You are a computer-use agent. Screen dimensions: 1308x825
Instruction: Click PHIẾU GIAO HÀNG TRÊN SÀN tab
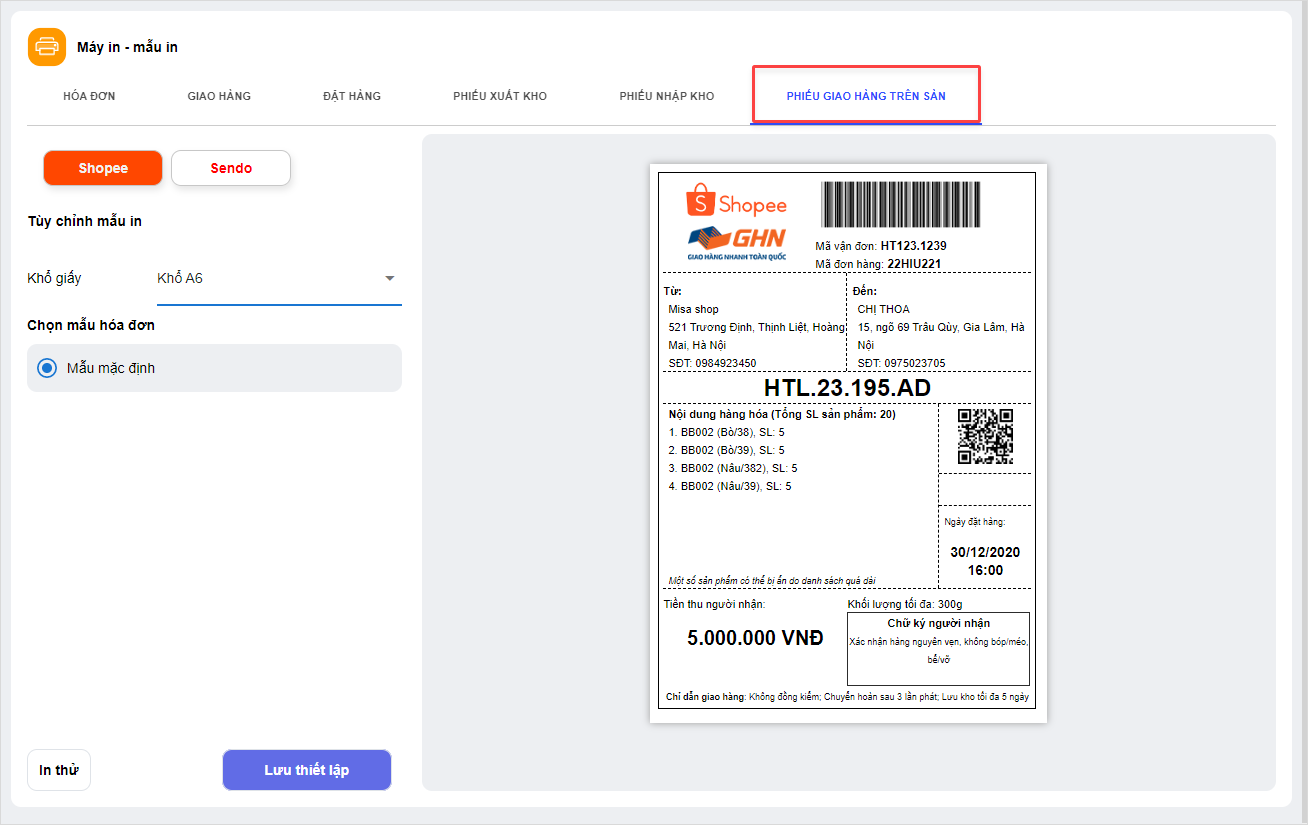866,96
